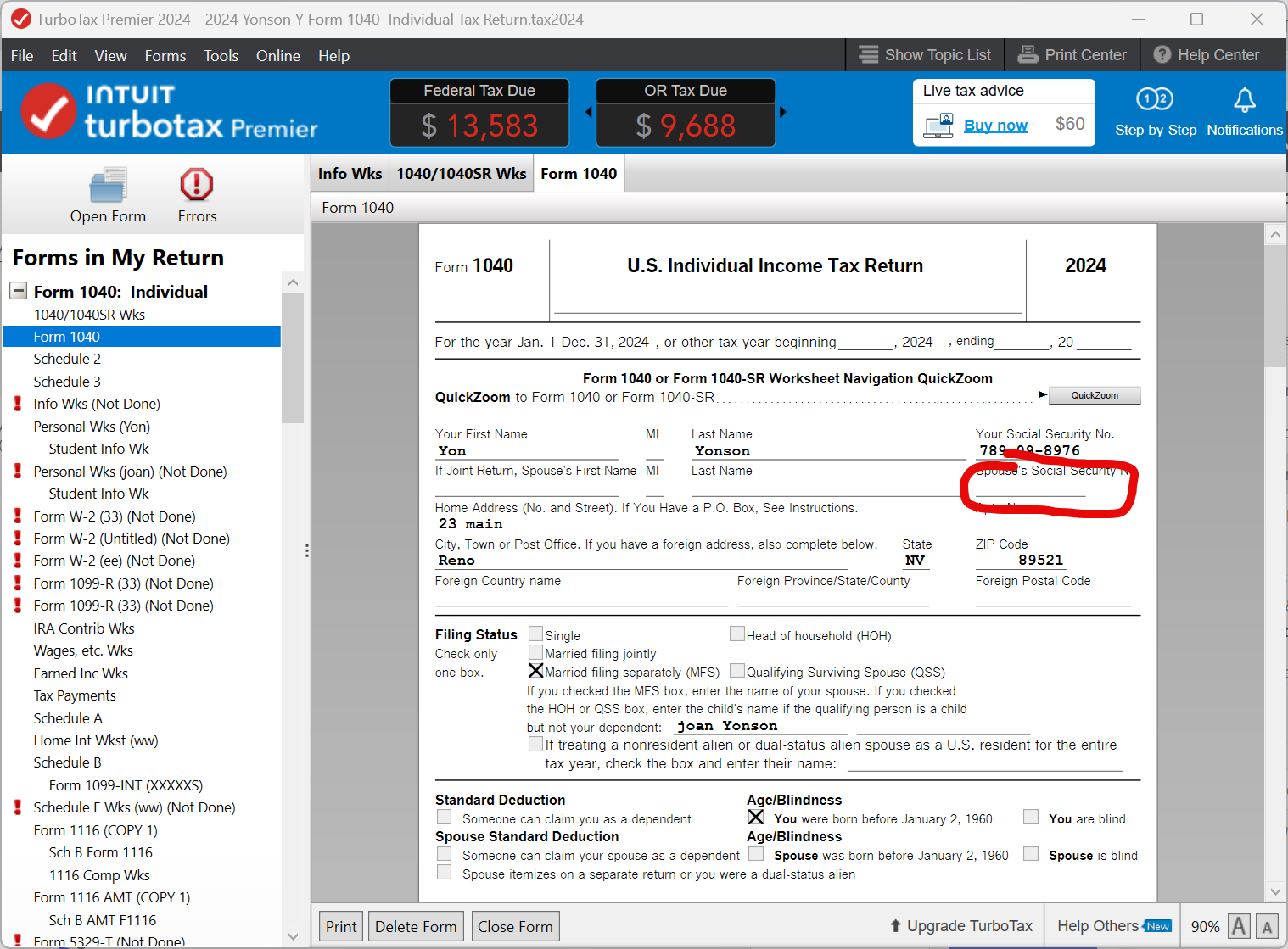Click form view scroll down arrow
The width and height of the screenshot is (1288, 949).
(1275, 891)
